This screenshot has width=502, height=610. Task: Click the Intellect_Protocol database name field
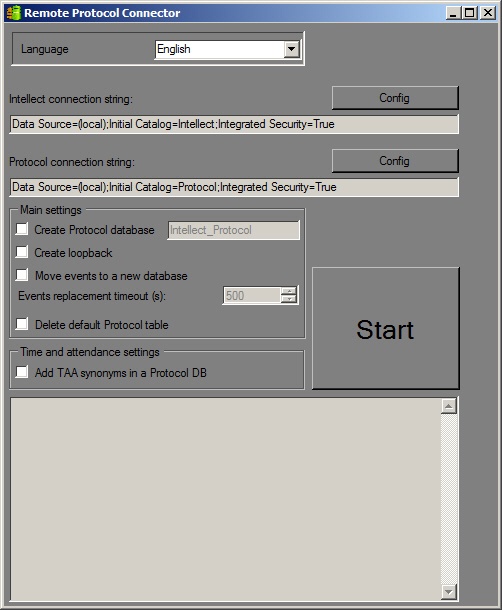click(x=233, y=230)
